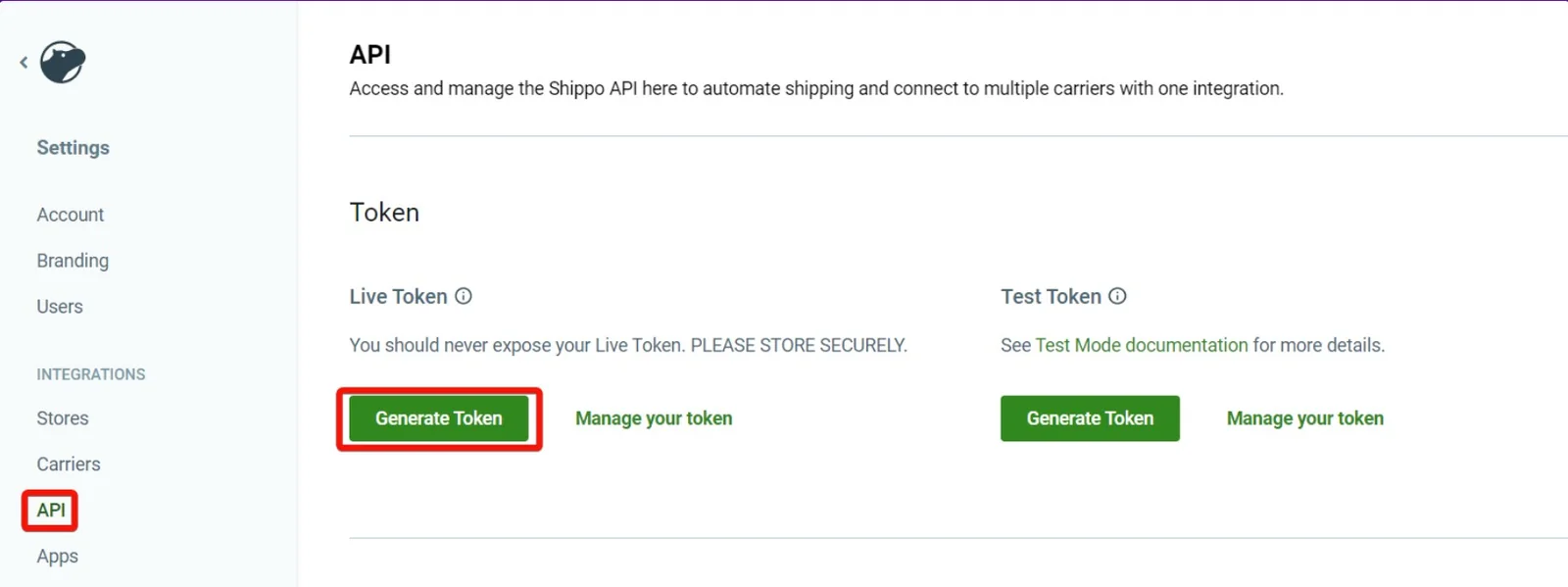This screenshot has height=587, width=1568.
Task: Open the Test Mode documentation link
Action: point(1142,345)
